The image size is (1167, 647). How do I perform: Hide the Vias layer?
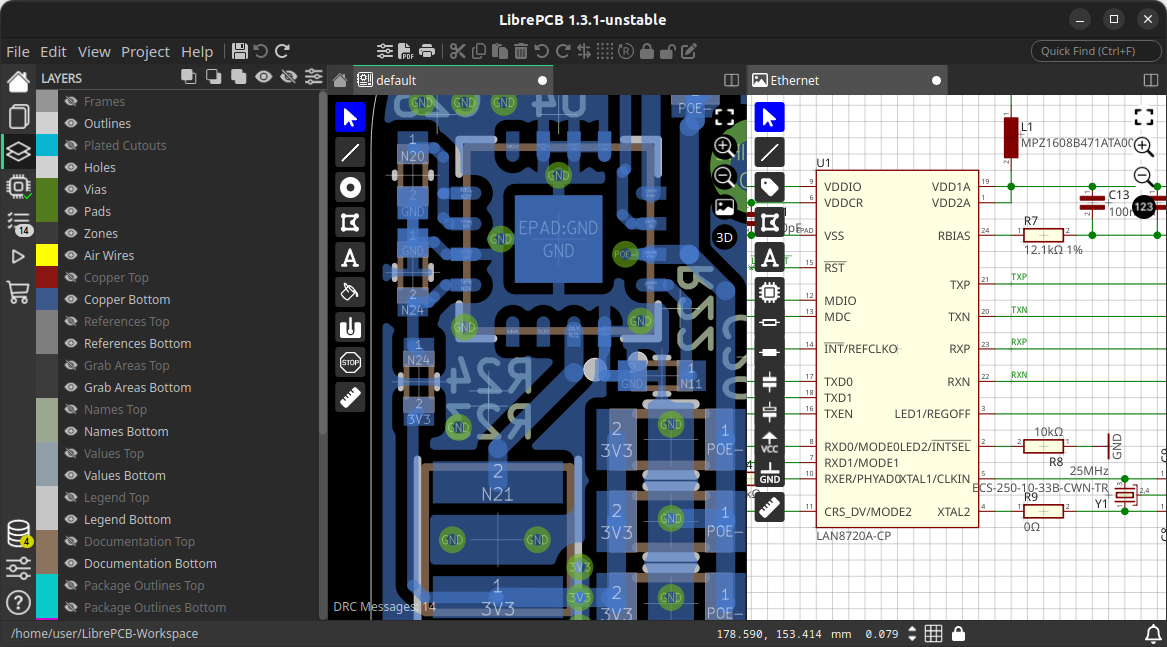71,189
